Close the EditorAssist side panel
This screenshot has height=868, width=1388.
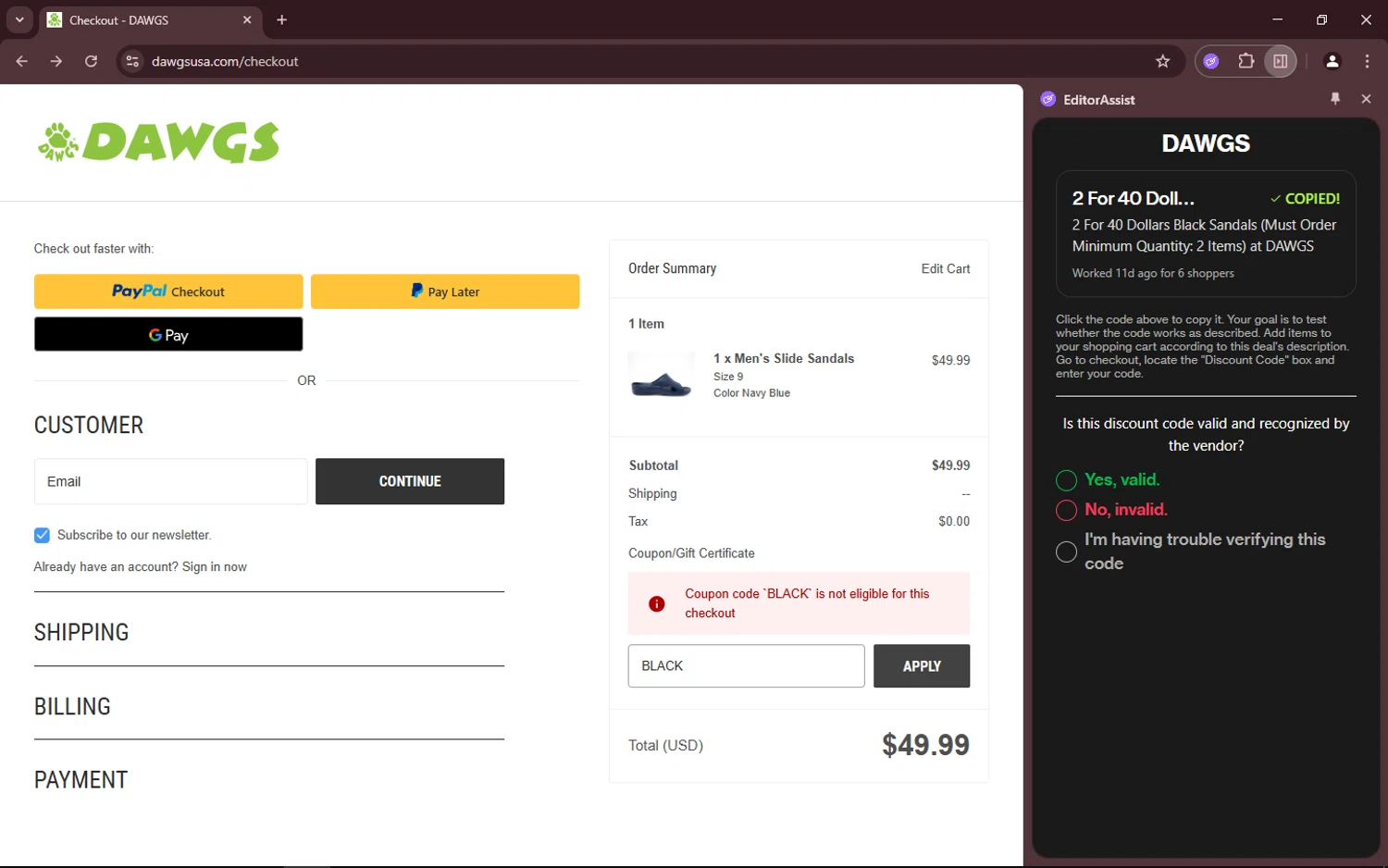pos(1366,99)
